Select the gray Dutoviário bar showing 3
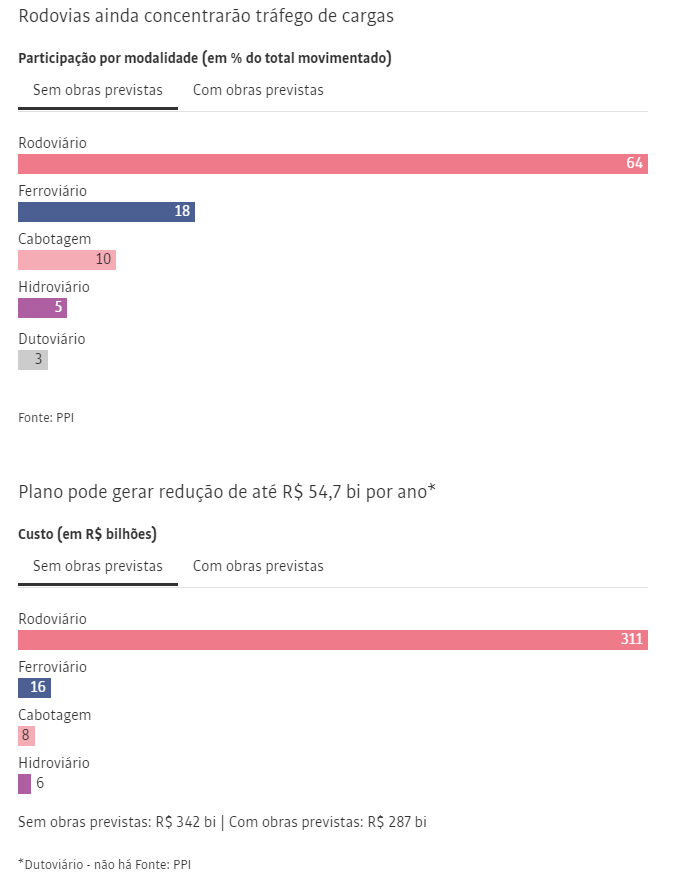The image size is (681, 883). 33,360
